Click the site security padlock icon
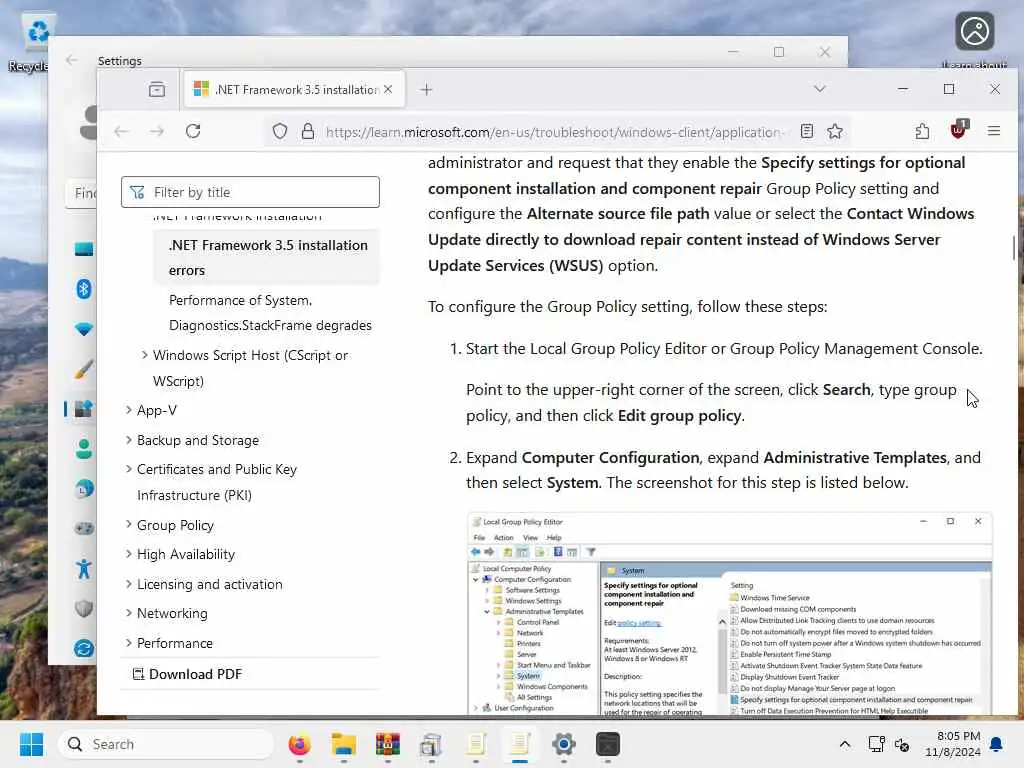This screenshot has width=1024, height=768. (x=308, y=131)
